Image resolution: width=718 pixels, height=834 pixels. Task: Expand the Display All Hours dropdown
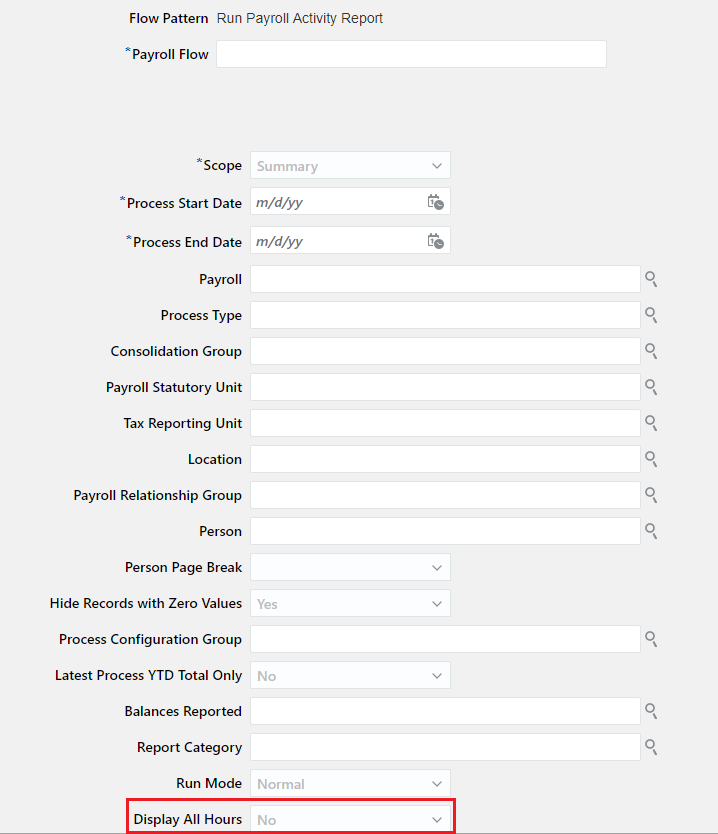(437, 820)
